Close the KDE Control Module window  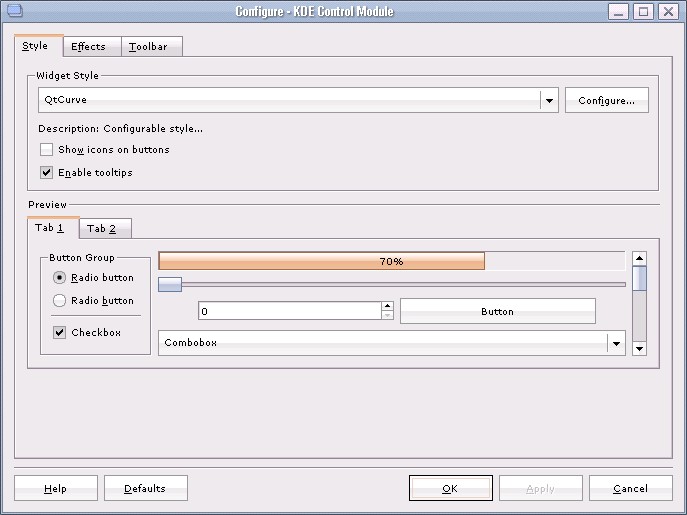click(x=668, y=11)
